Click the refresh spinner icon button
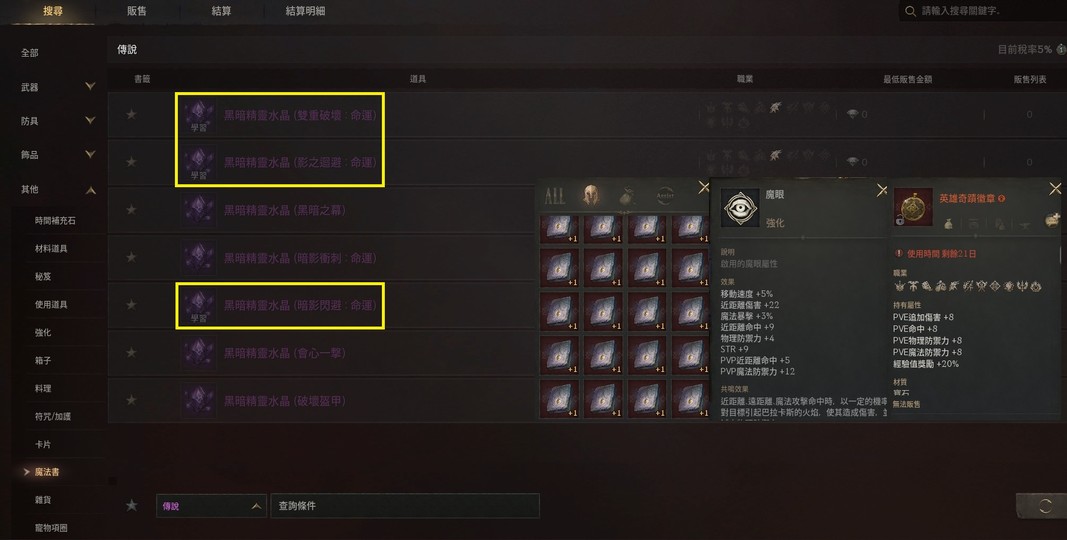The height and width of the screenshot is (540, 1067). [1045, 506]
